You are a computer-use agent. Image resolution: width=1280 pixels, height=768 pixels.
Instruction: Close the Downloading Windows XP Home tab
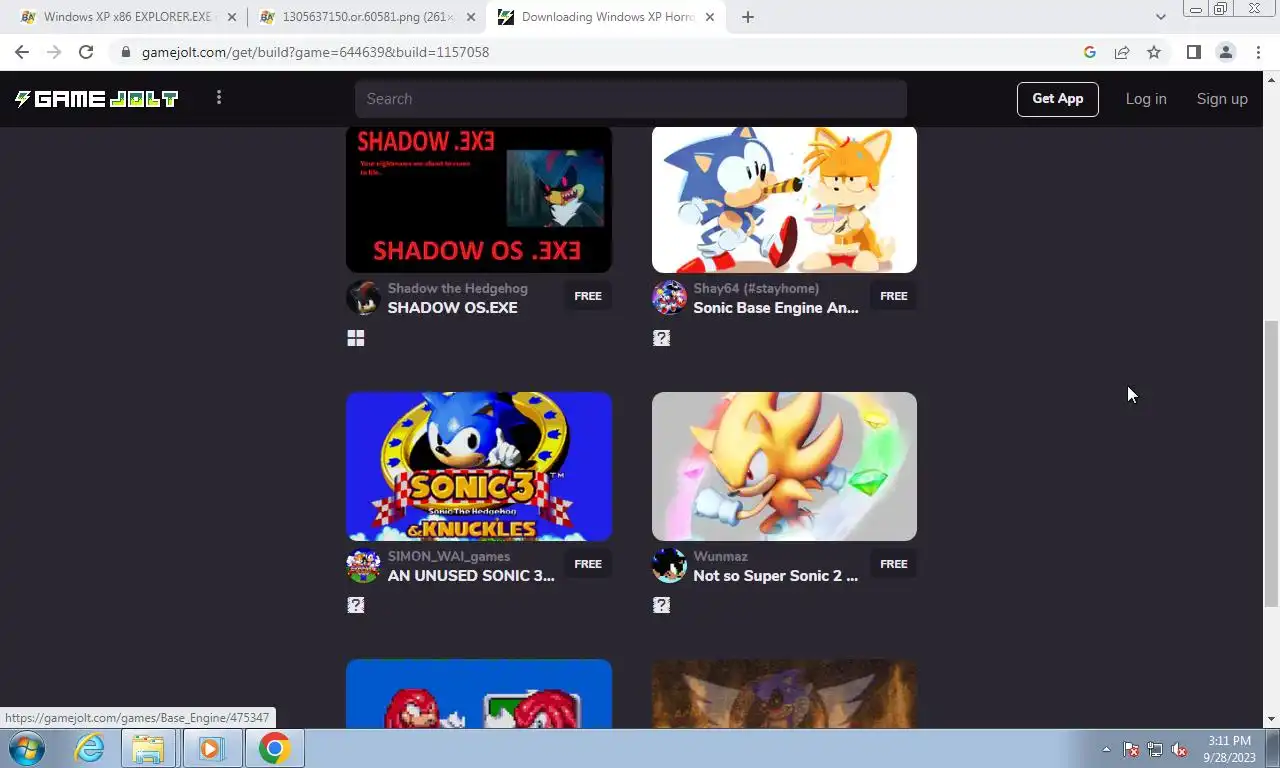[x=710, y=17]
